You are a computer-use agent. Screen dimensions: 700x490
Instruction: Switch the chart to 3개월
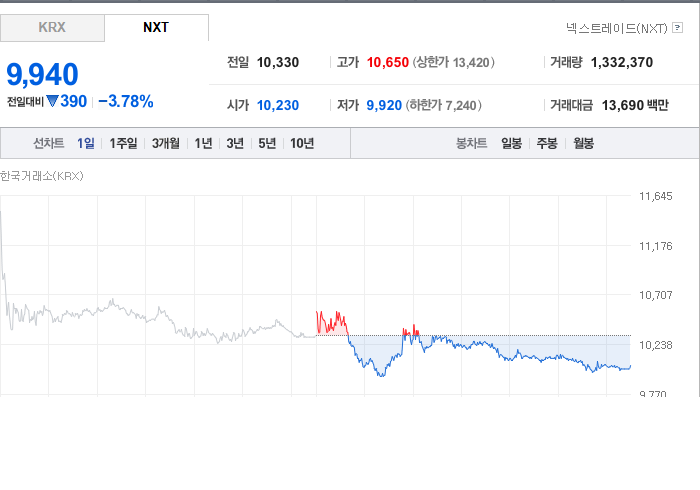pos(166,143)
